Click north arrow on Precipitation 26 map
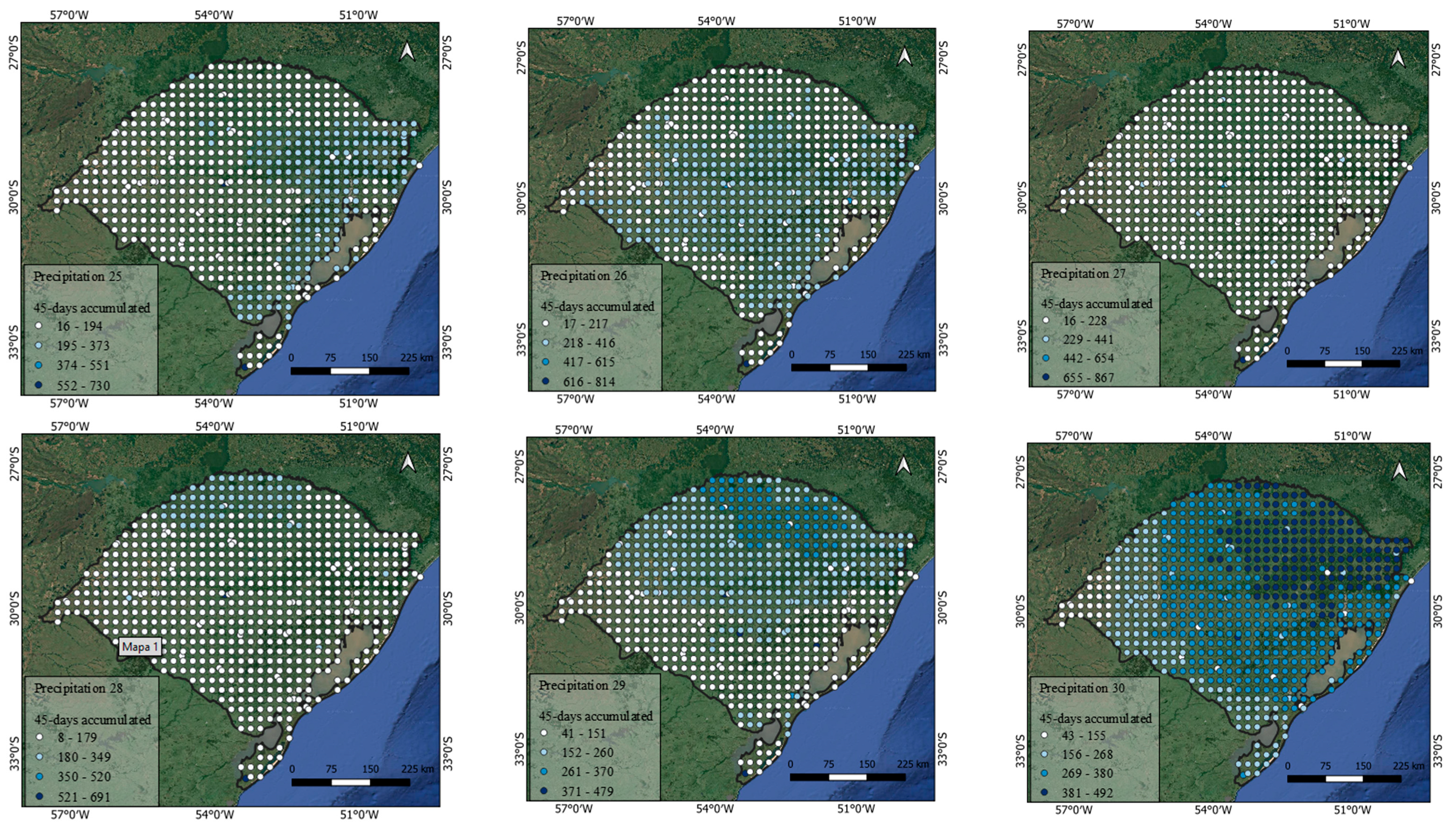The width and height of the screenshot is (1456, 826). click(904, 57)
